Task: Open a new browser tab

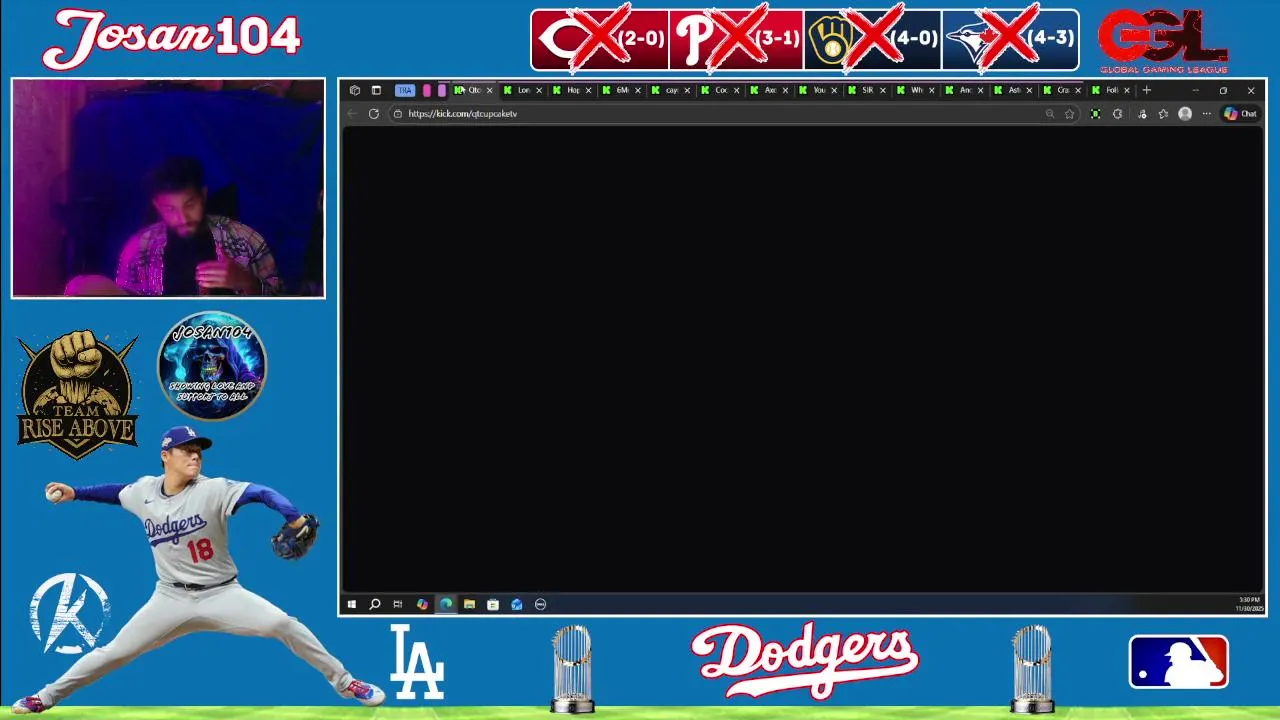Action: 1147,90
